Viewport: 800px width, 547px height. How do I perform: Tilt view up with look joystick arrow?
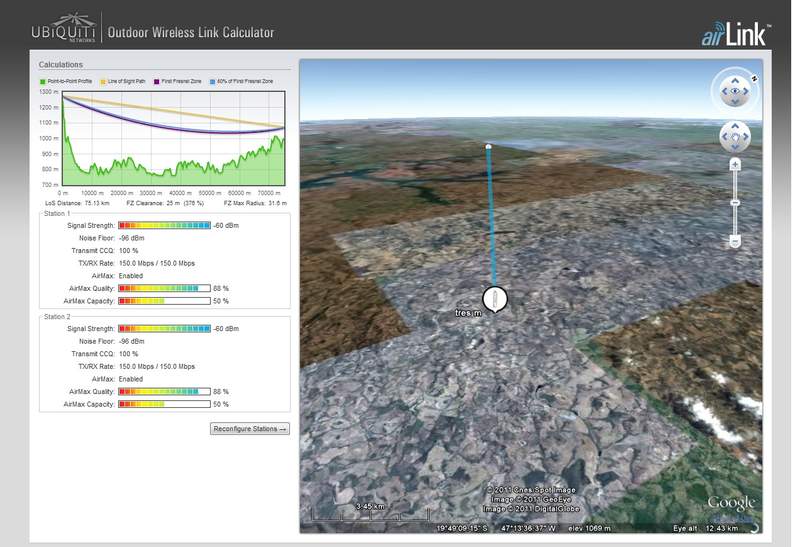pos(735,81)
